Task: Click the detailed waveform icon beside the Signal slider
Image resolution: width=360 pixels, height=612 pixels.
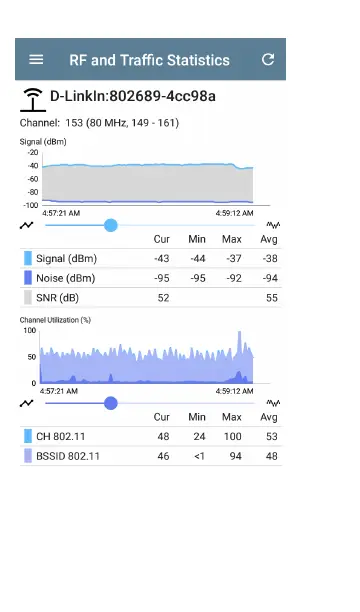Action: point(273,225)
